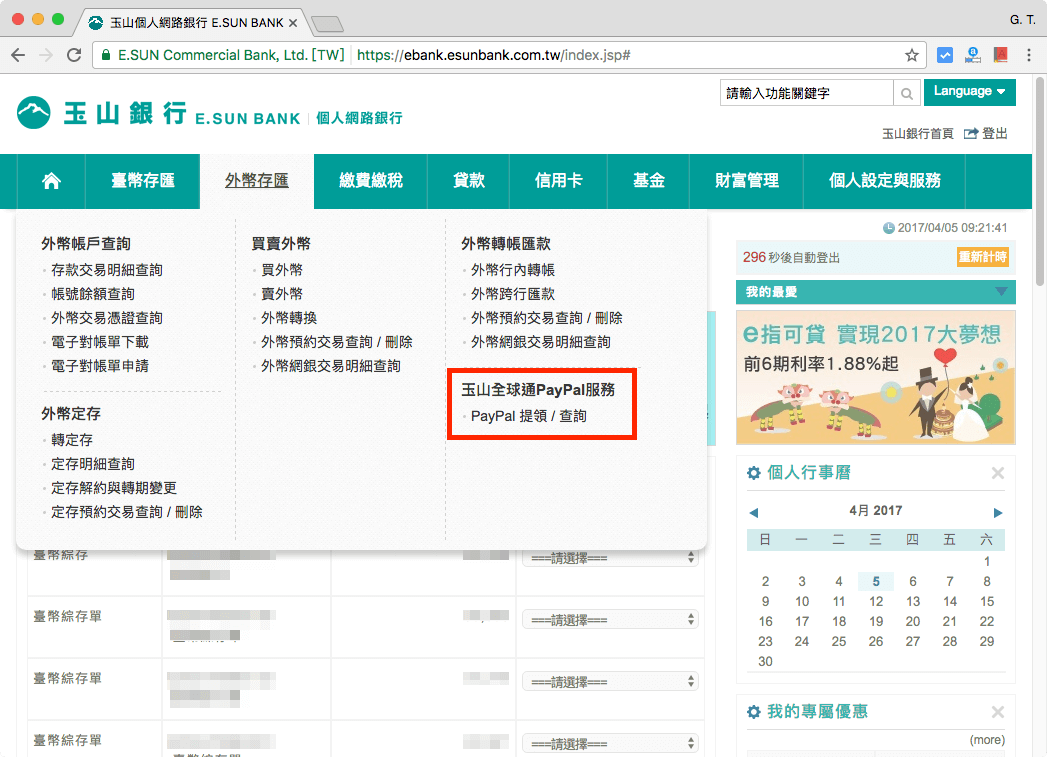Click PayPal 提領 / 查詢 link
This screenshot has height=757, width=1047.
point(529,415)
